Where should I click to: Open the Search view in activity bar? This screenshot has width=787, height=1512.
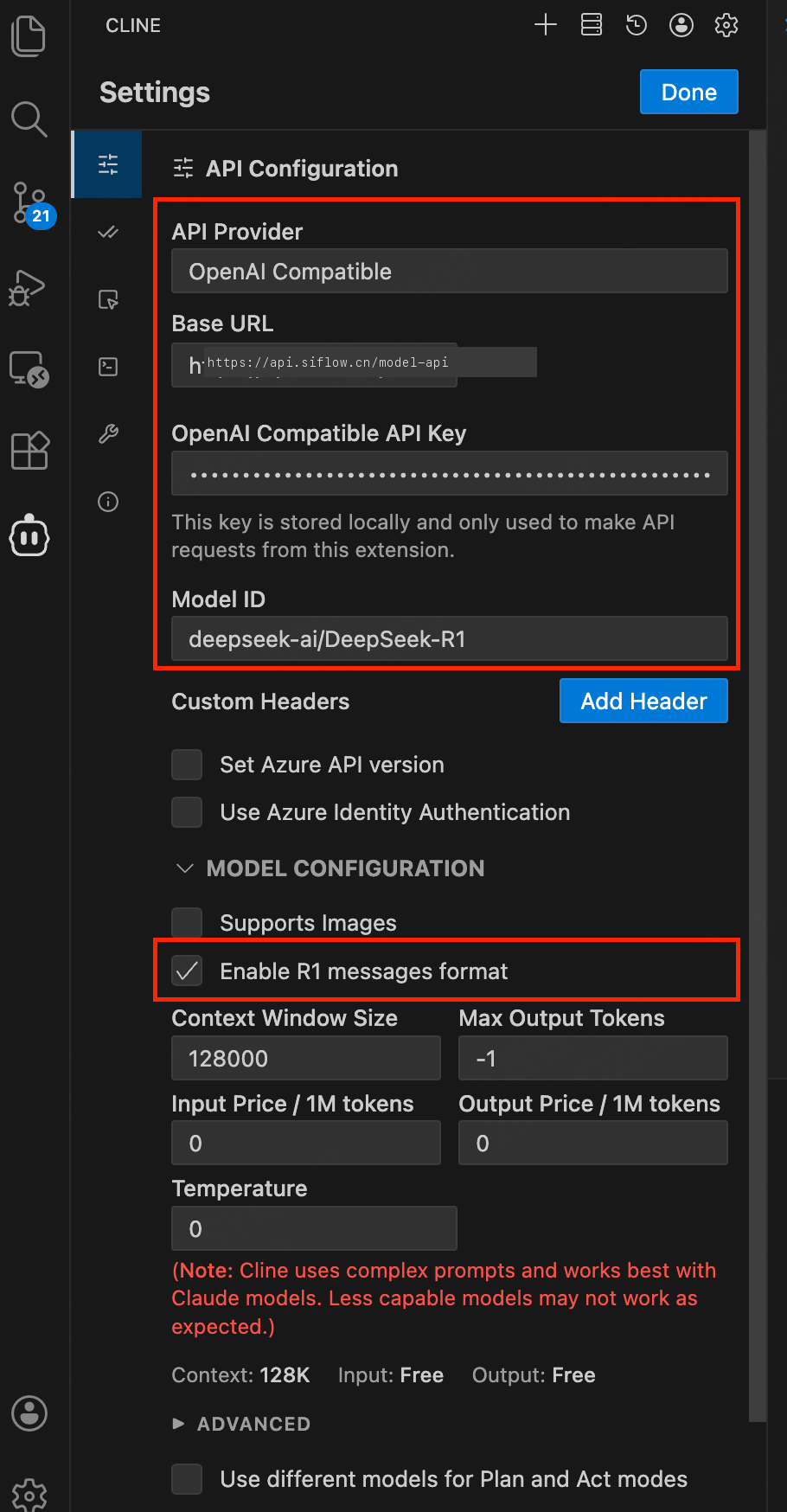point(29,119)
